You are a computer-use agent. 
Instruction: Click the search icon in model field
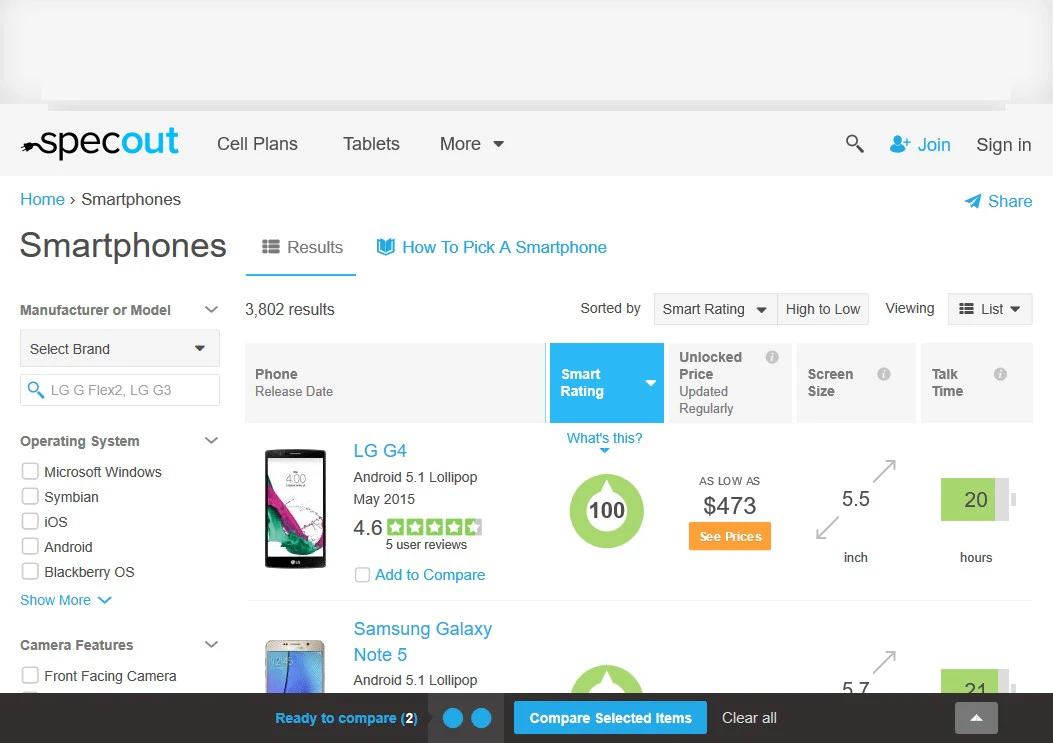pyautogui.click(x=36, y=389)
